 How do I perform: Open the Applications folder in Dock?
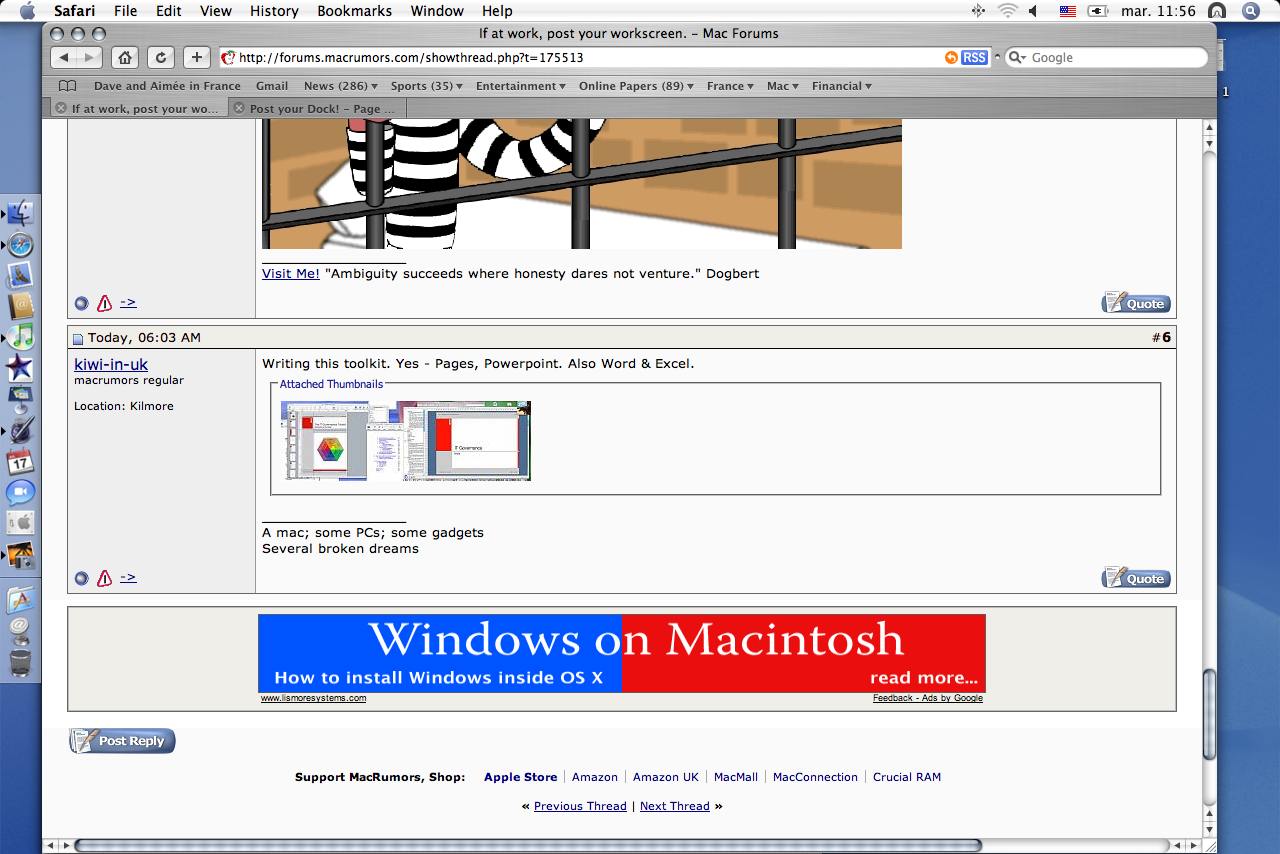tap(21, 600)
